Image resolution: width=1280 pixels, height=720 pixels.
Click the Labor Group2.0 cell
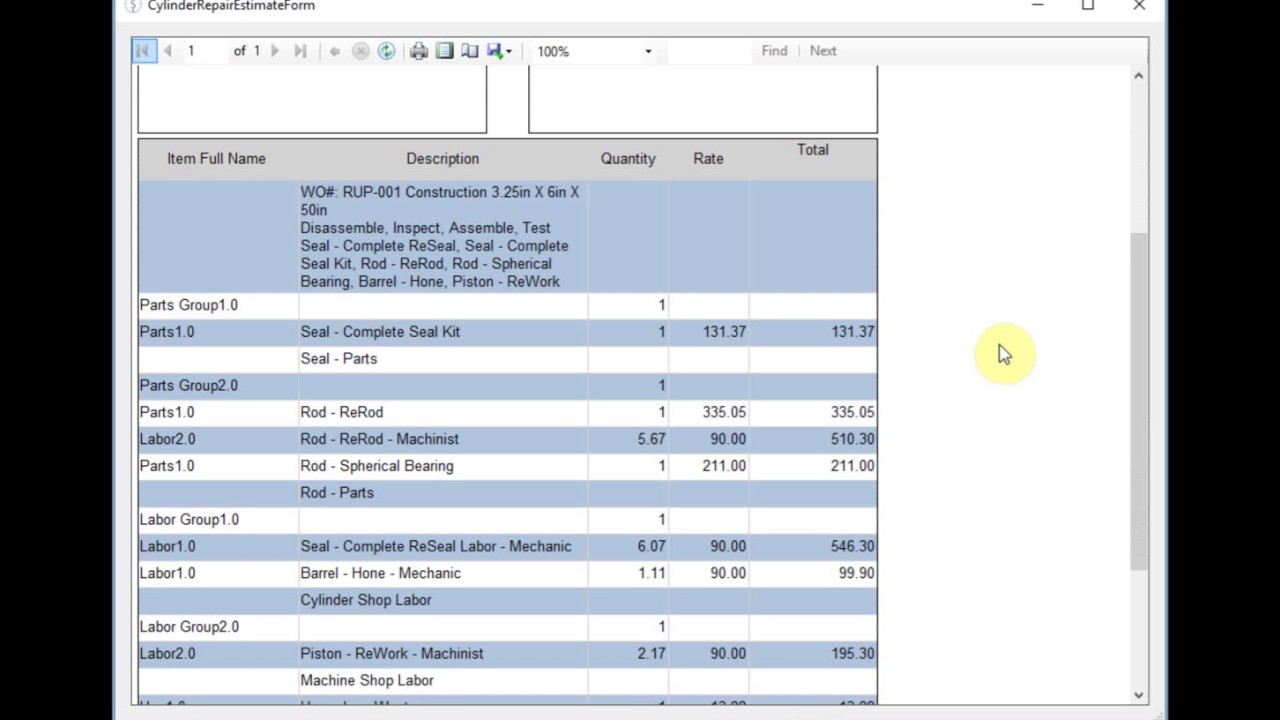pyautogui.click(x=189, y=627)
